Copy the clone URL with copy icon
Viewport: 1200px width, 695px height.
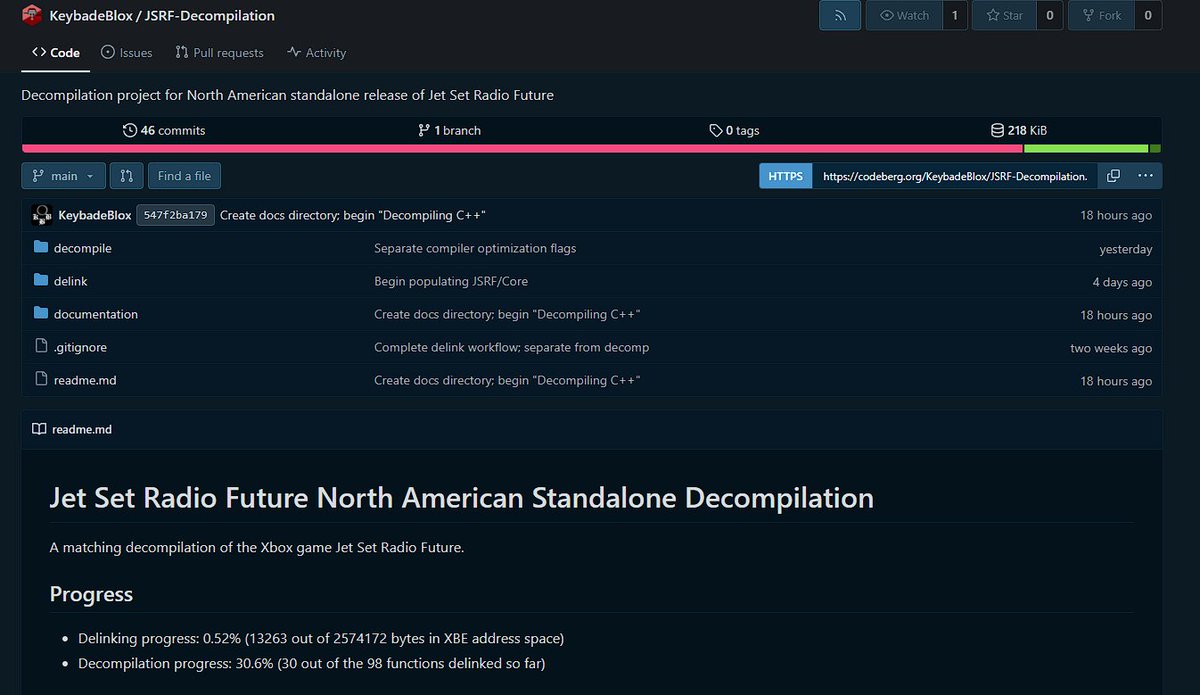point(1113,176)
